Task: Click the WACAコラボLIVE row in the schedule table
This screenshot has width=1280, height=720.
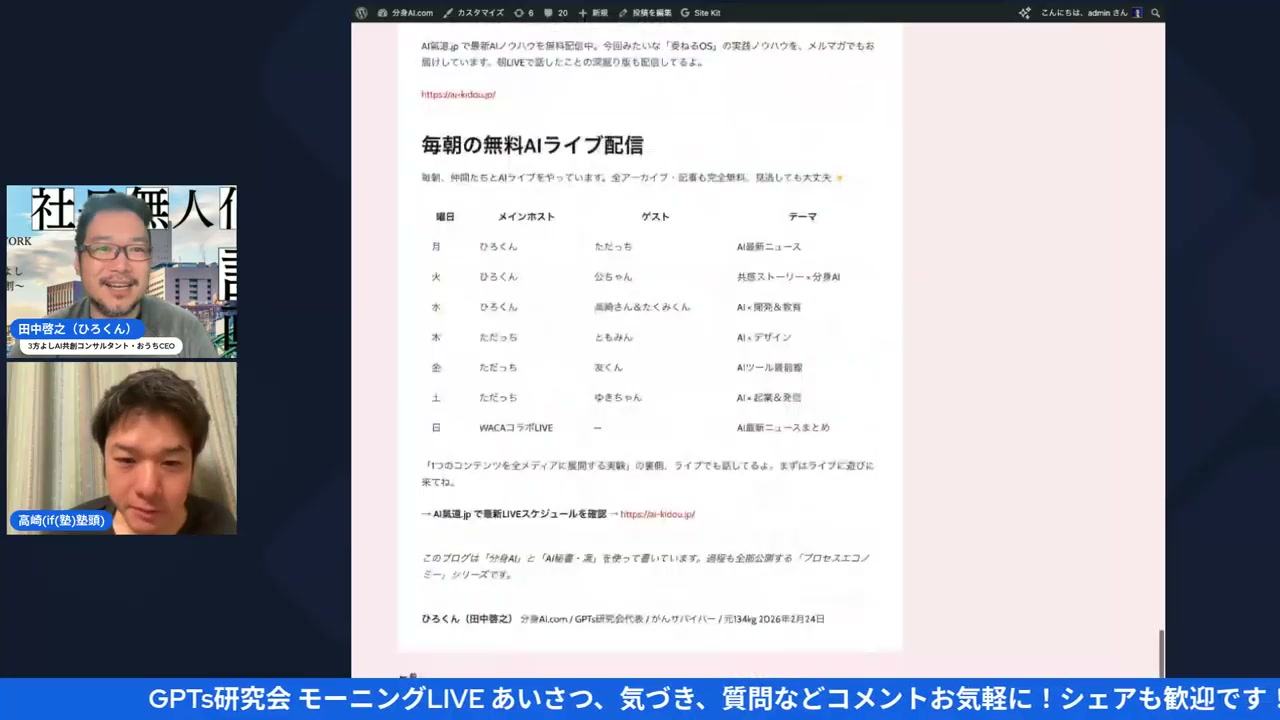Action: pos(516,427)
